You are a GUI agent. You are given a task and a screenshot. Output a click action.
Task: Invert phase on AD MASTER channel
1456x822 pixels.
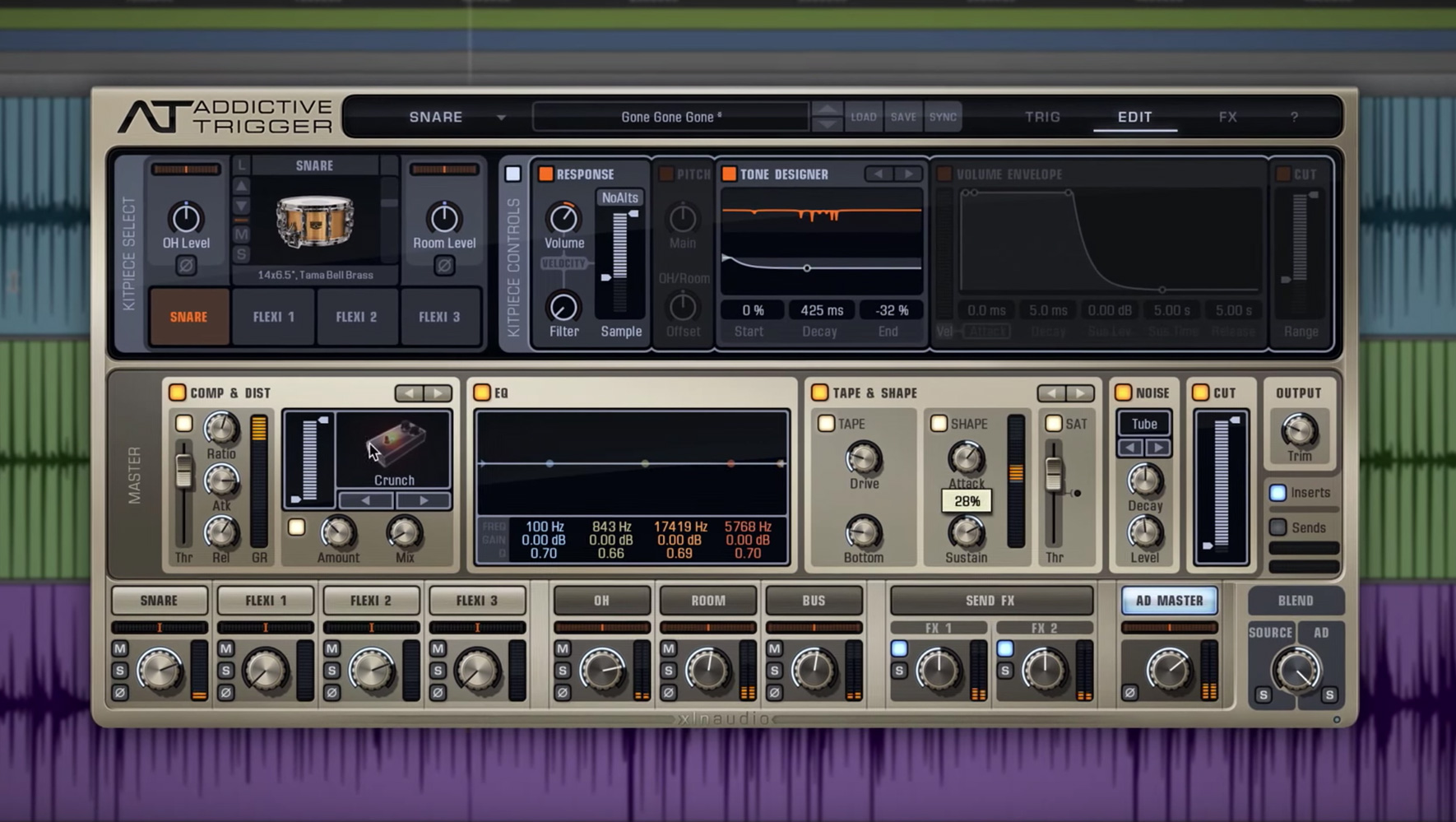1130,693
